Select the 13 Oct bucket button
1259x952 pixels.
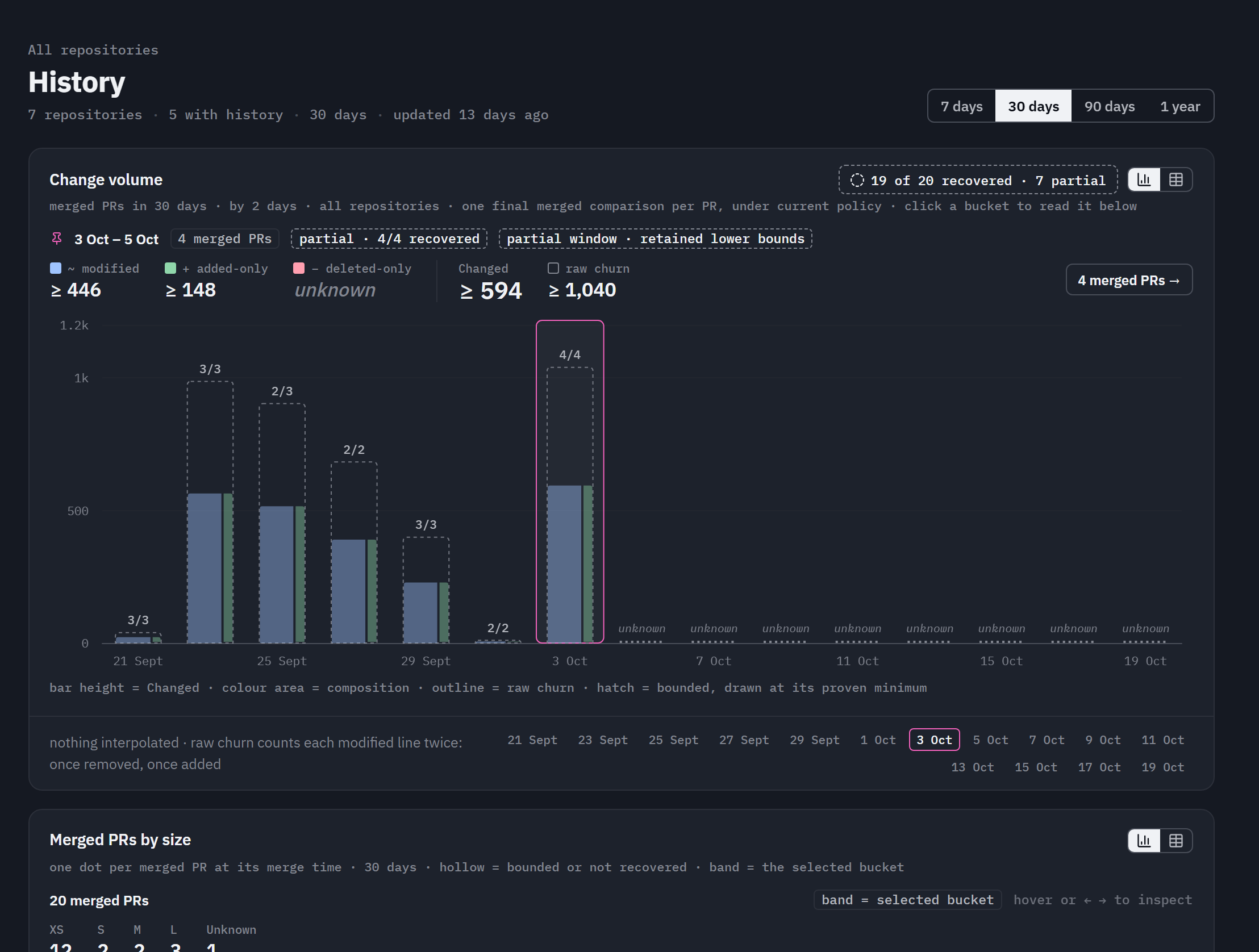click(973, 767)
